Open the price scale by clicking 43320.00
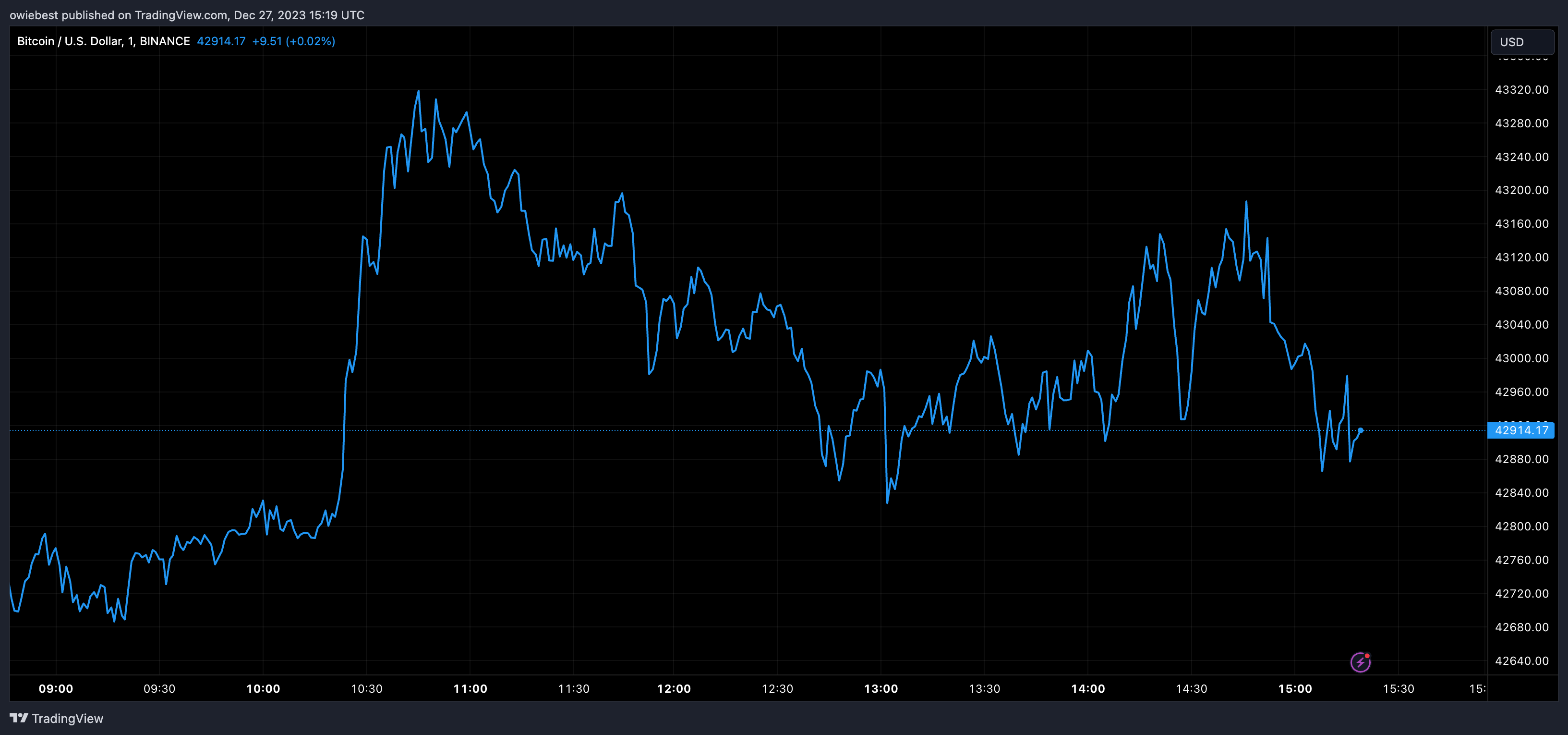1568x735 pixels. (1523, 89)
